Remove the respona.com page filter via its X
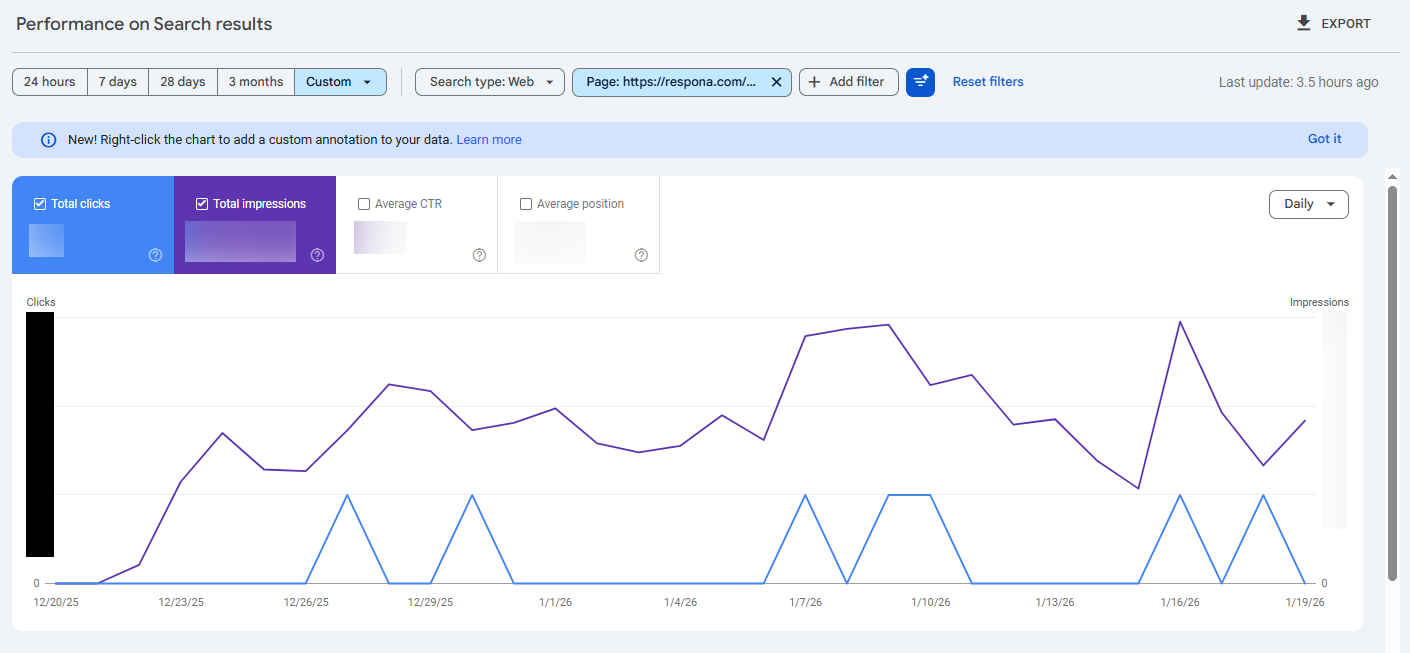Viewport: 1410px width, 653px height. point(777,82)
